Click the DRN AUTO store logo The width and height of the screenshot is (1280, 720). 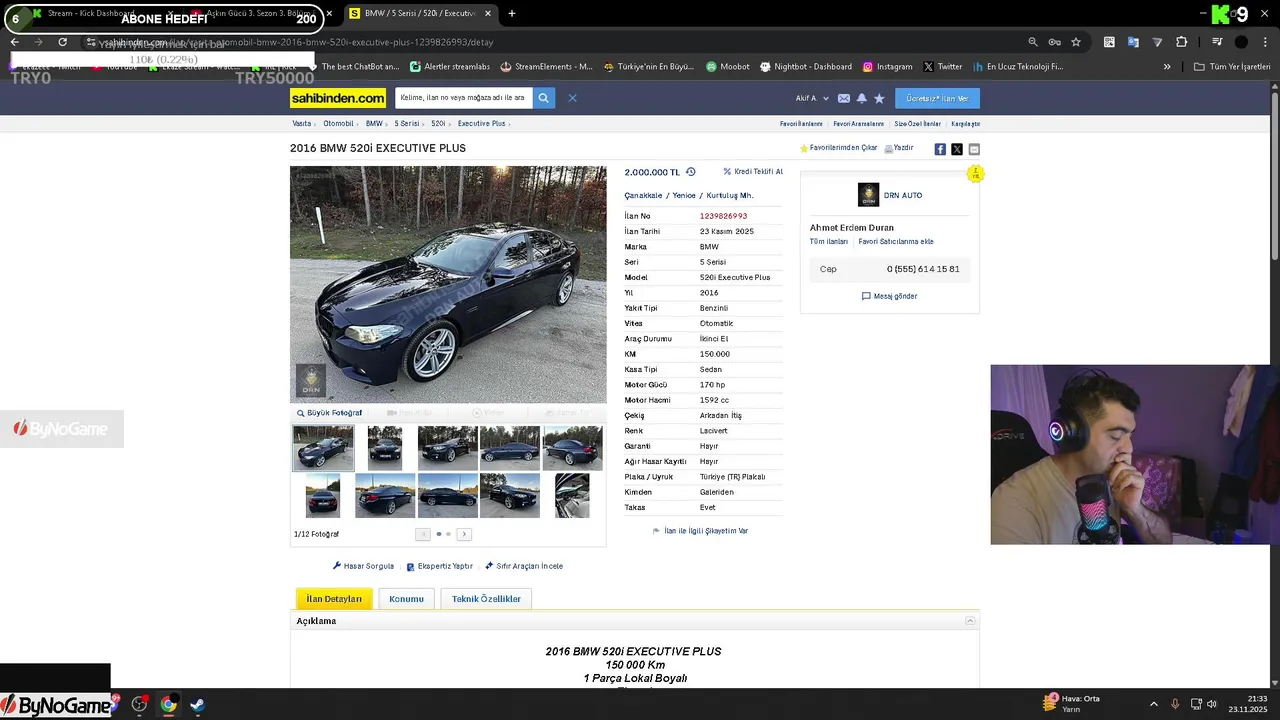[868, 195]
